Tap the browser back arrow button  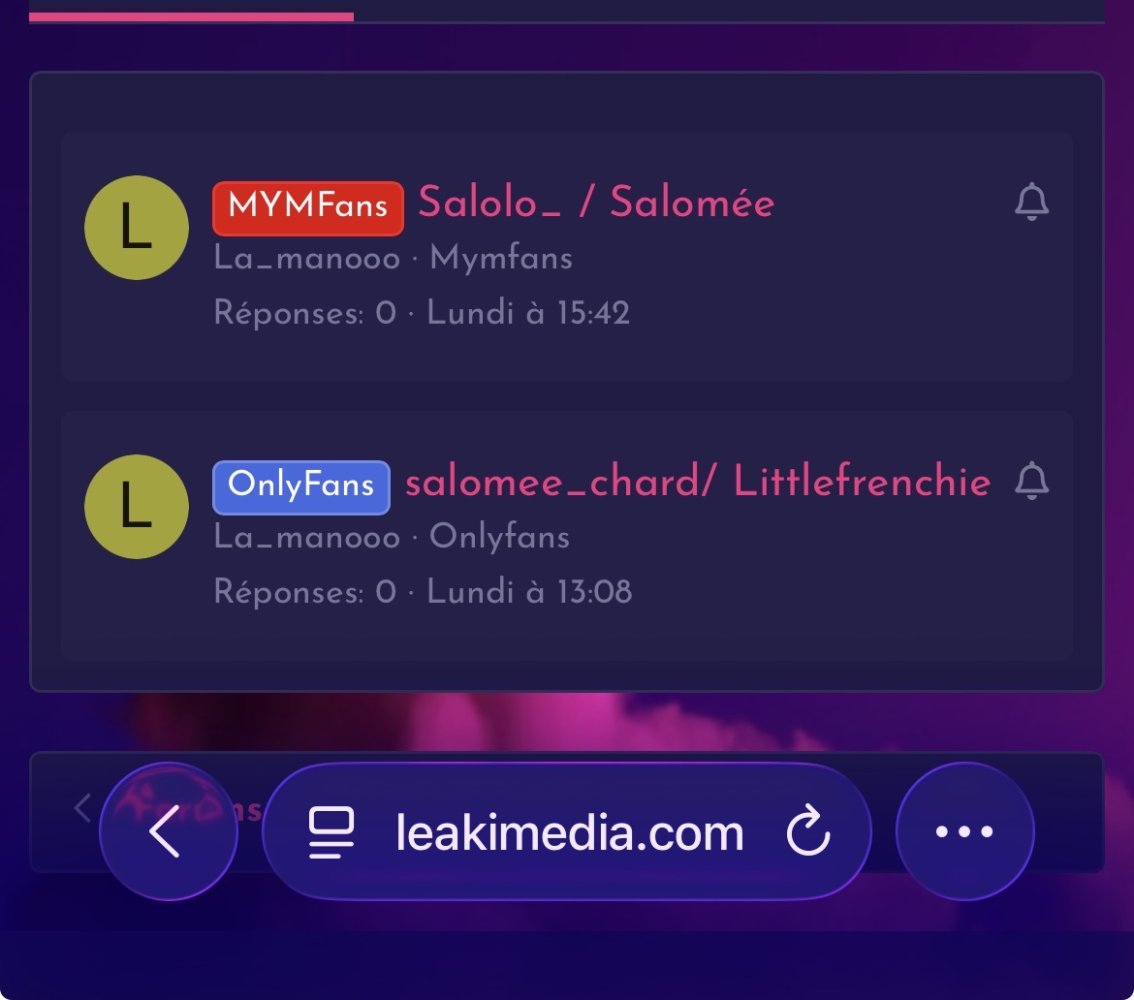(x=169, y=832)
